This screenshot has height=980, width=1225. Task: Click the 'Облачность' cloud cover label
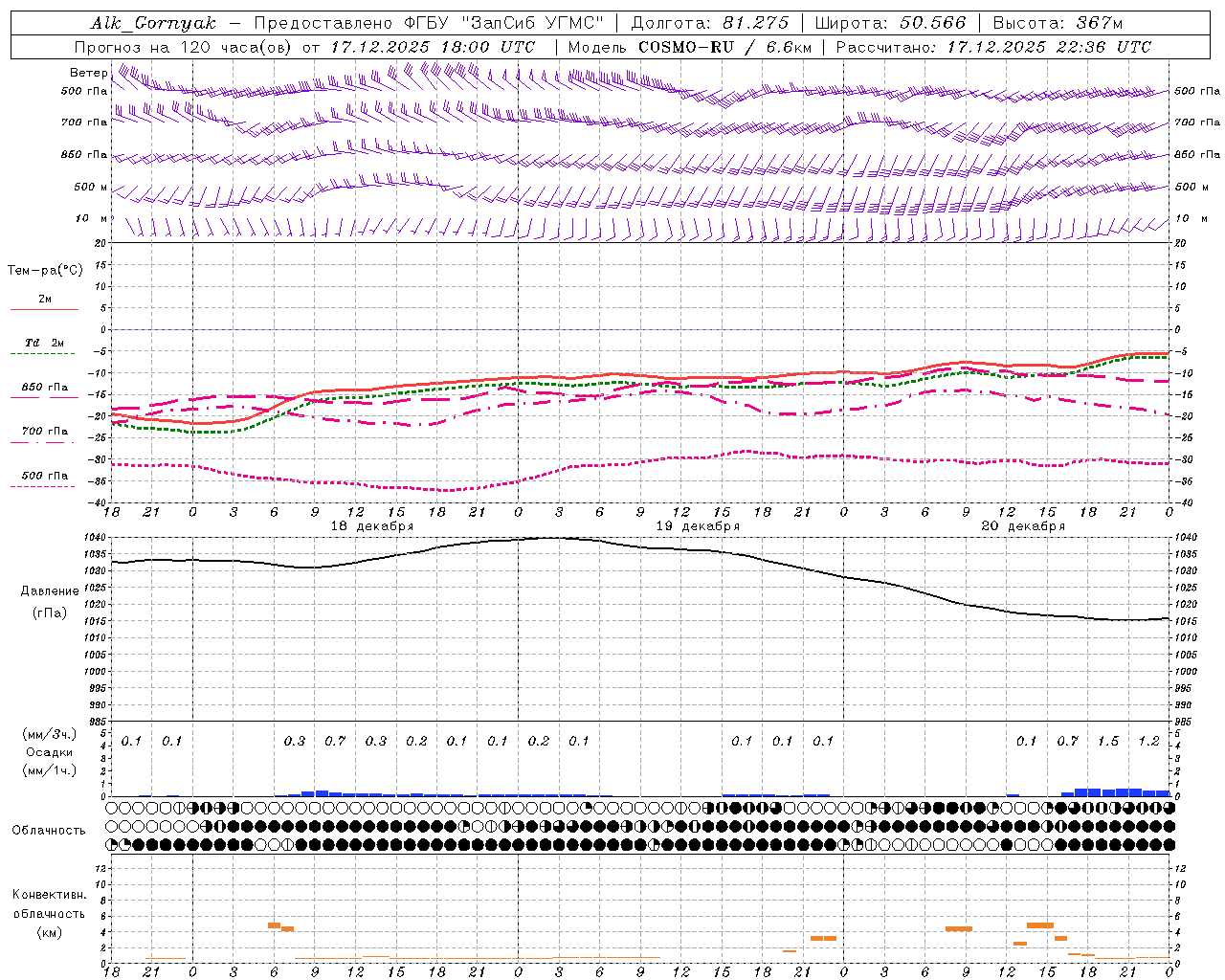coord(49,830)
